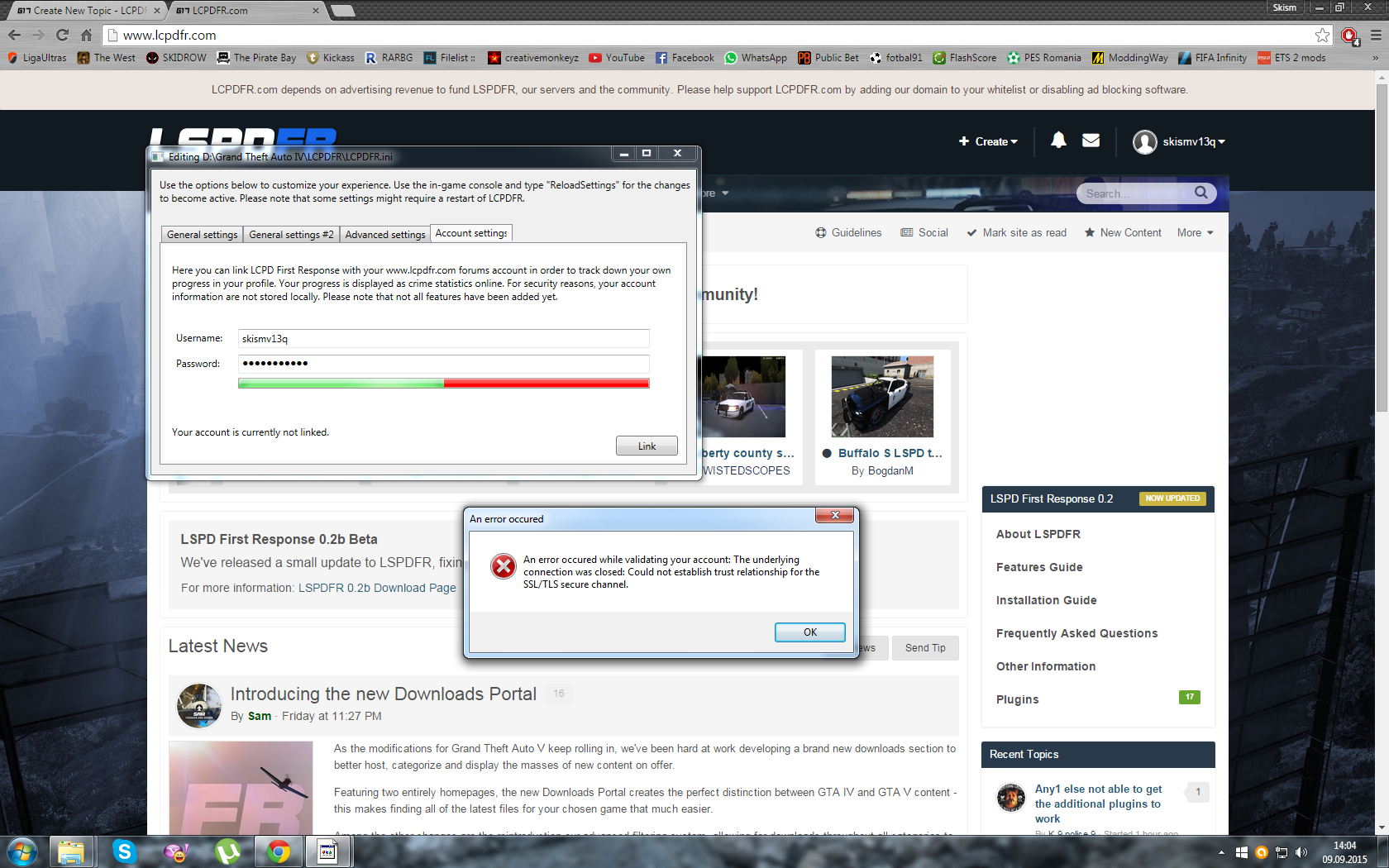
Task: Open the Windows Start button
Action: [22, 851]
